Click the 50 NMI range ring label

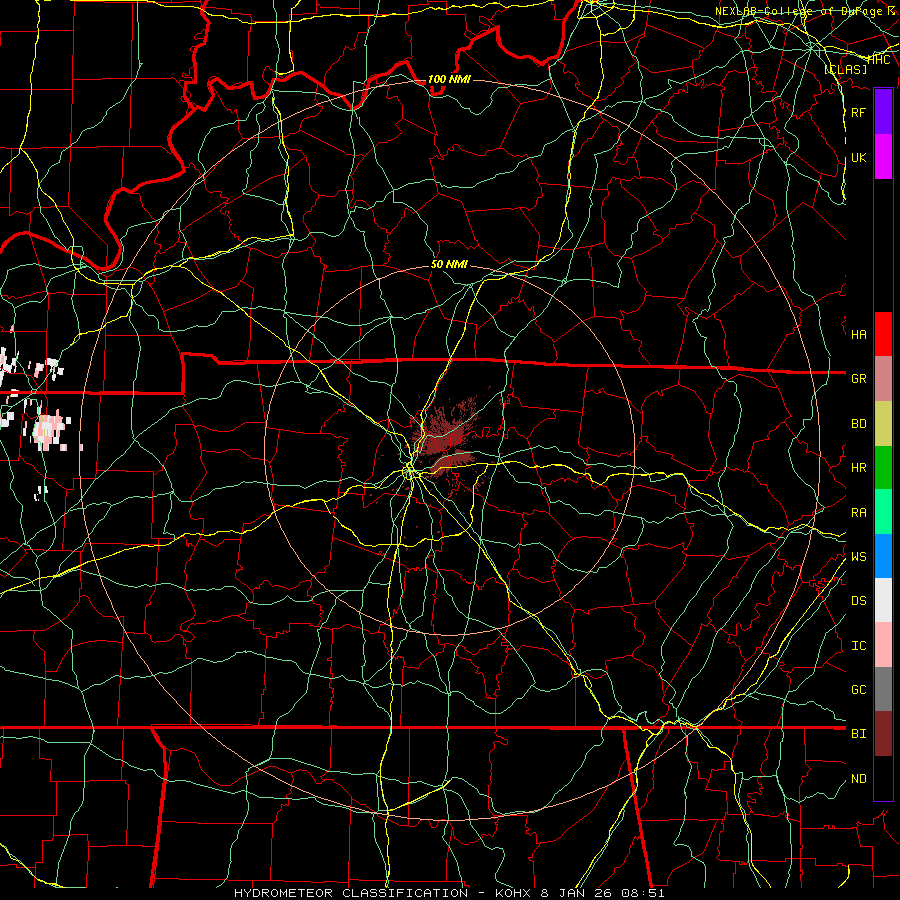[449, 264]
